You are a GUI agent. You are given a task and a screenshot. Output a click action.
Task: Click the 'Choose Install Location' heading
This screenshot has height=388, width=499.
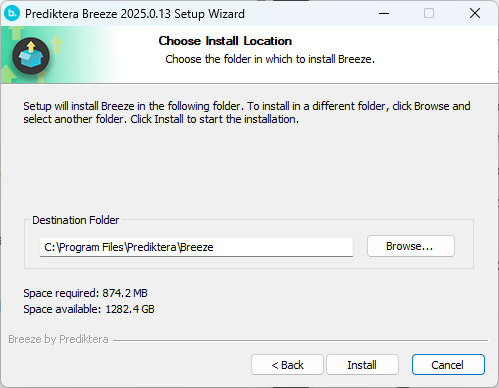(225, 41)
